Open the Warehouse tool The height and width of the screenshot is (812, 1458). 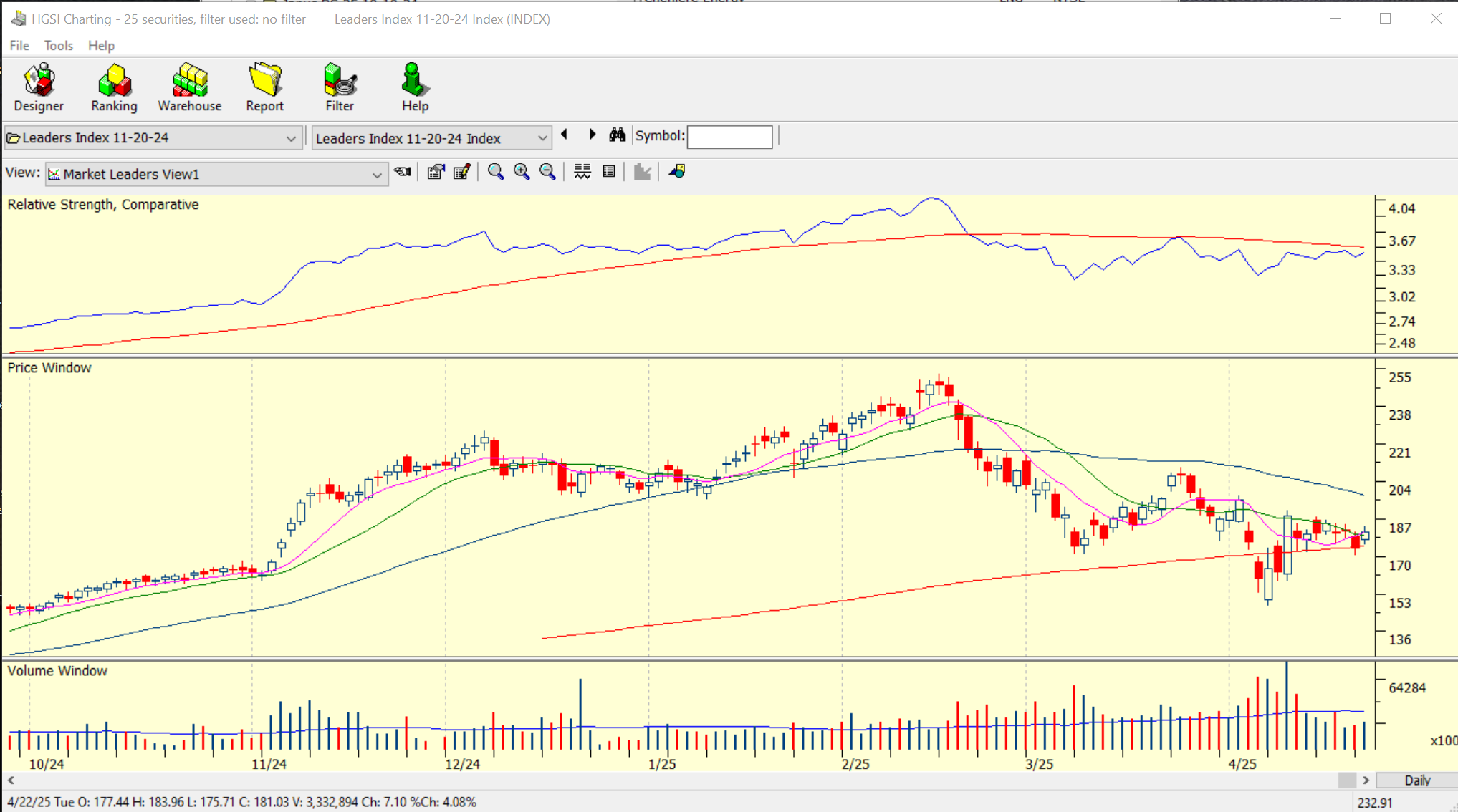point(190,87)
